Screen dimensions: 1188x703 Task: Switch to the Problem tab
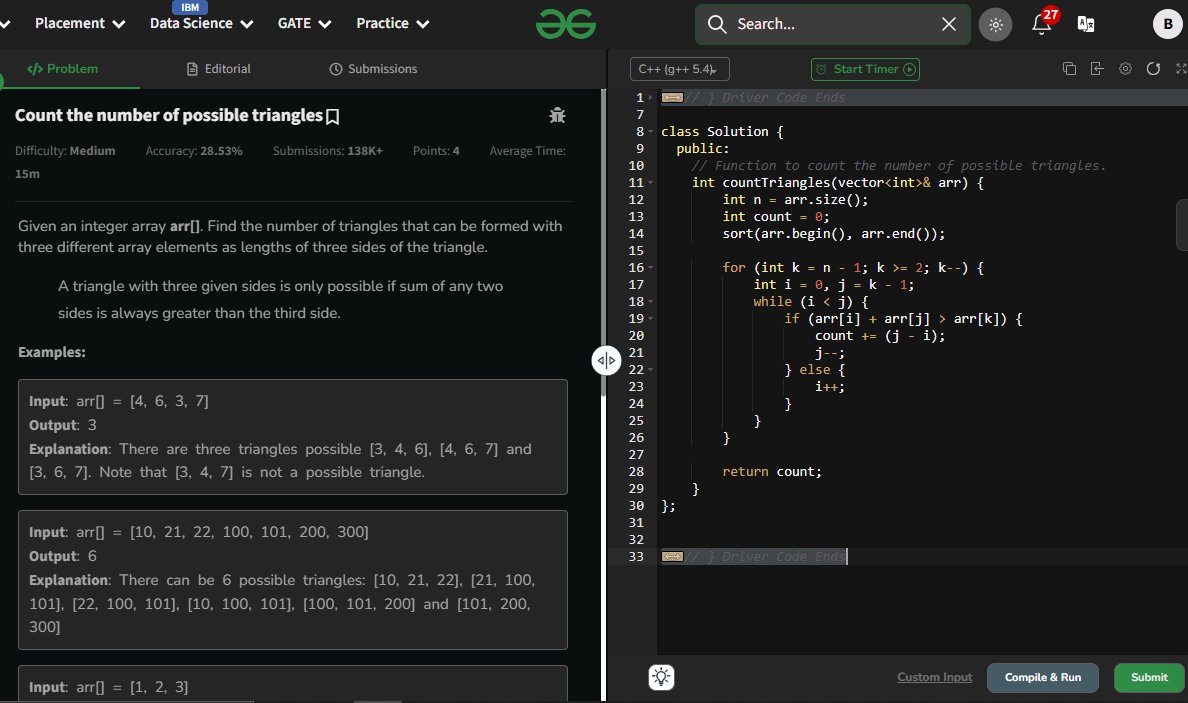pyautogui.click(x=62, y=69)
